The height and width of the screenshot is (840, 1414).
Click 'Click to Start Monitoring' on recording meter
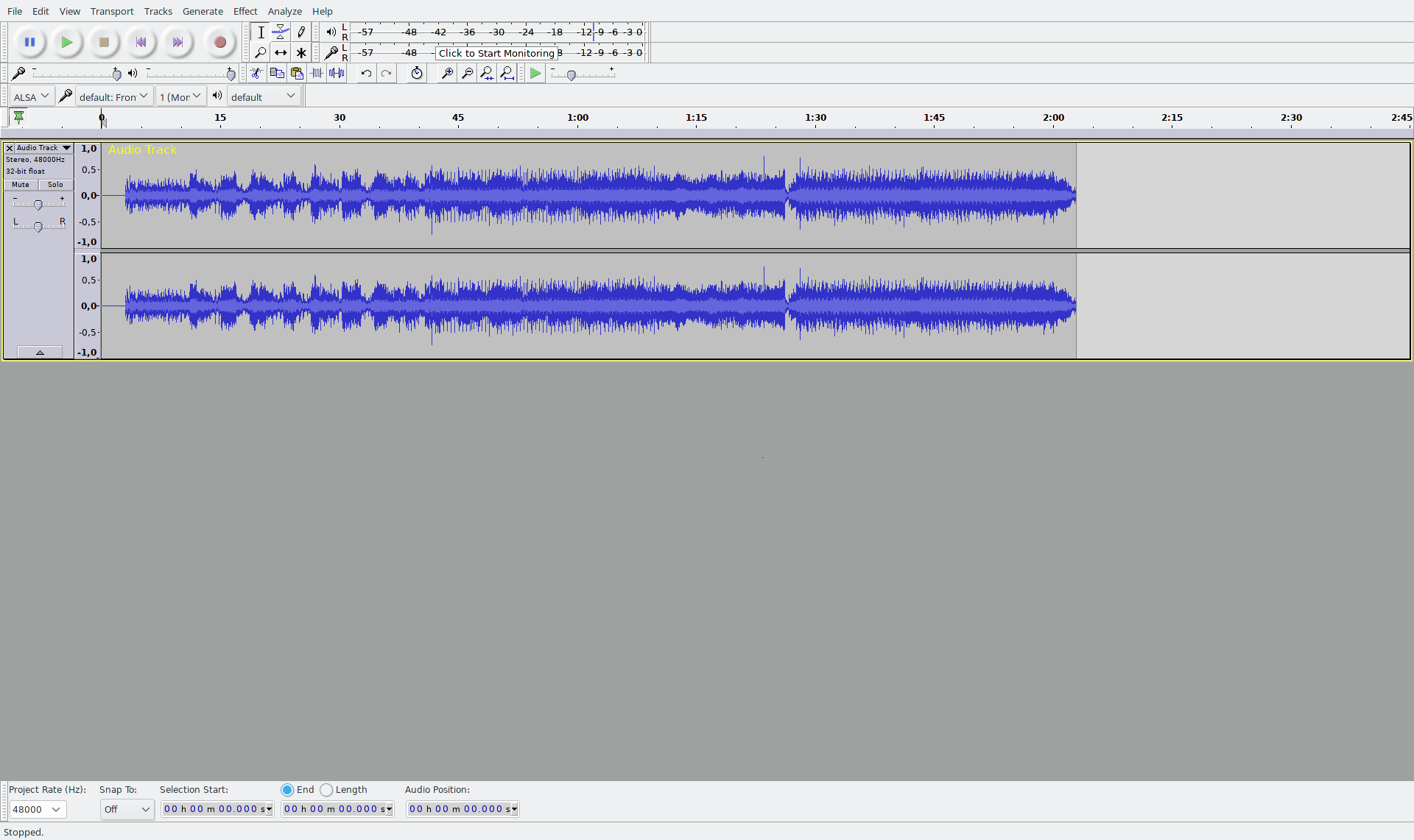tap(496, 53)
